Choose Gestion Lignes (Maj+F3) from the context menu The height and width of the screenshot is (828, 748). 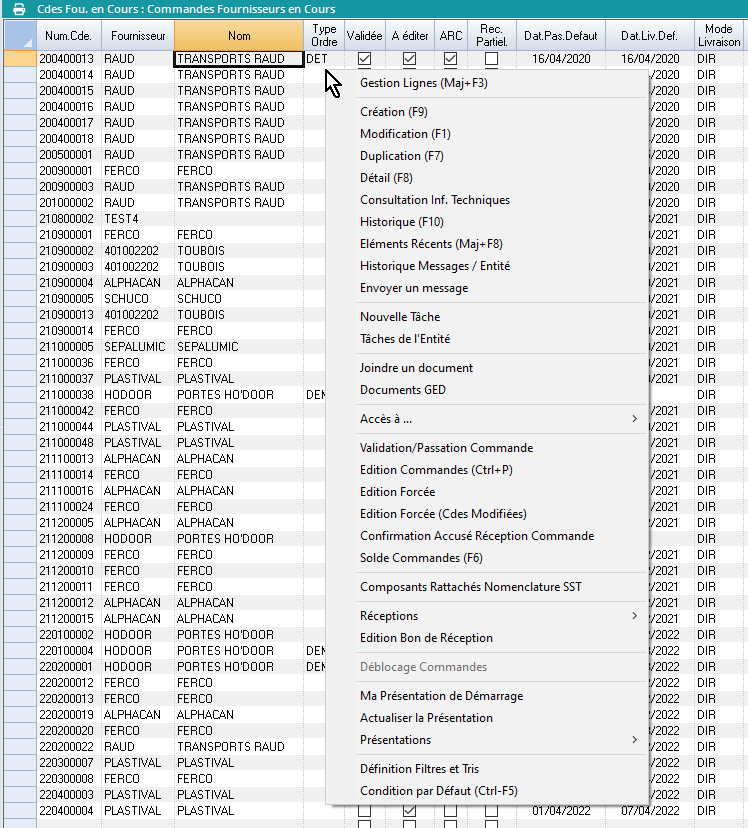pyautogui.click(x=423, y=83)
